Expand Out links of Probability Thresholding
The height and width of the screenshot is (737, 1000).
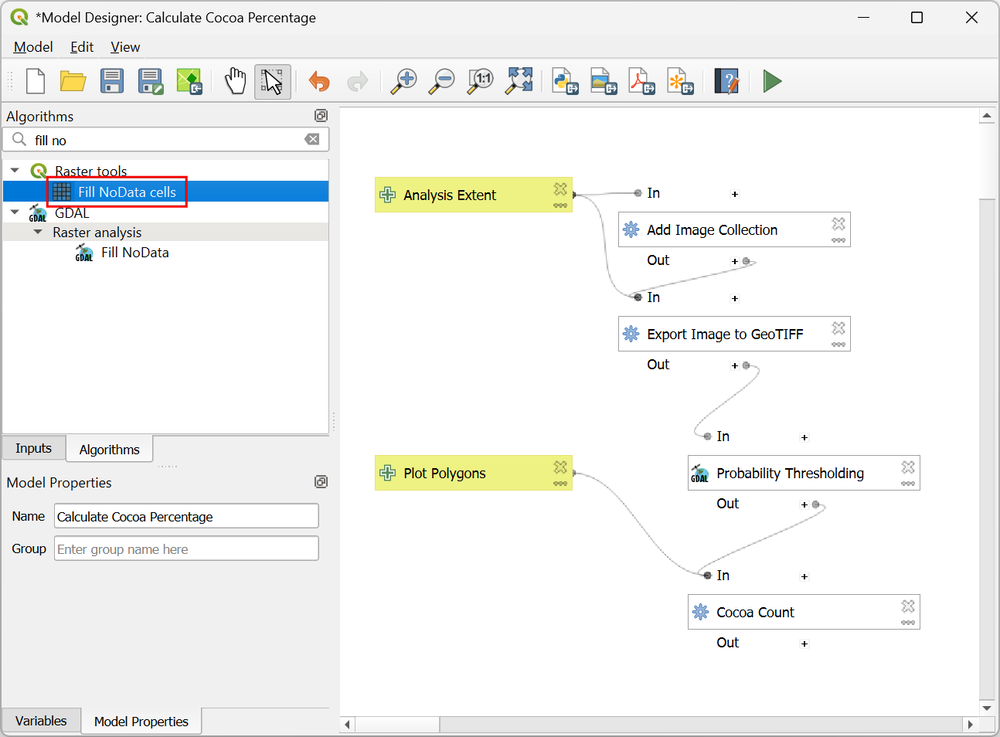804,505
